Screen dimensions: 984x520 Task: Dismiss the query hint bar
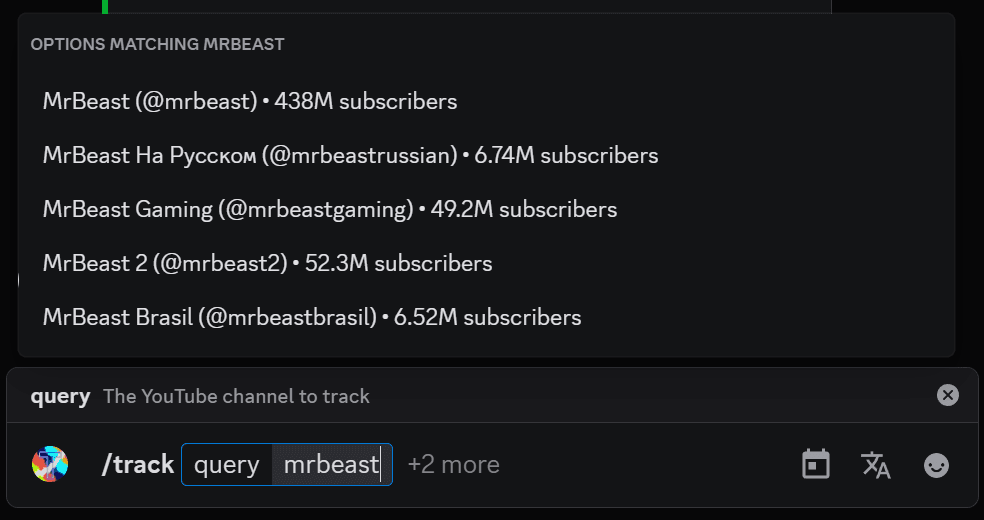[947, 395]
